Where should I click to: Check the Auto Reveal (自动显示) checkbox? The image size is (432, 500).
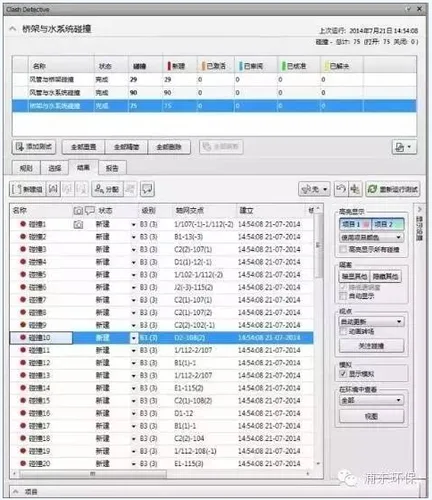tap(343, 296)
